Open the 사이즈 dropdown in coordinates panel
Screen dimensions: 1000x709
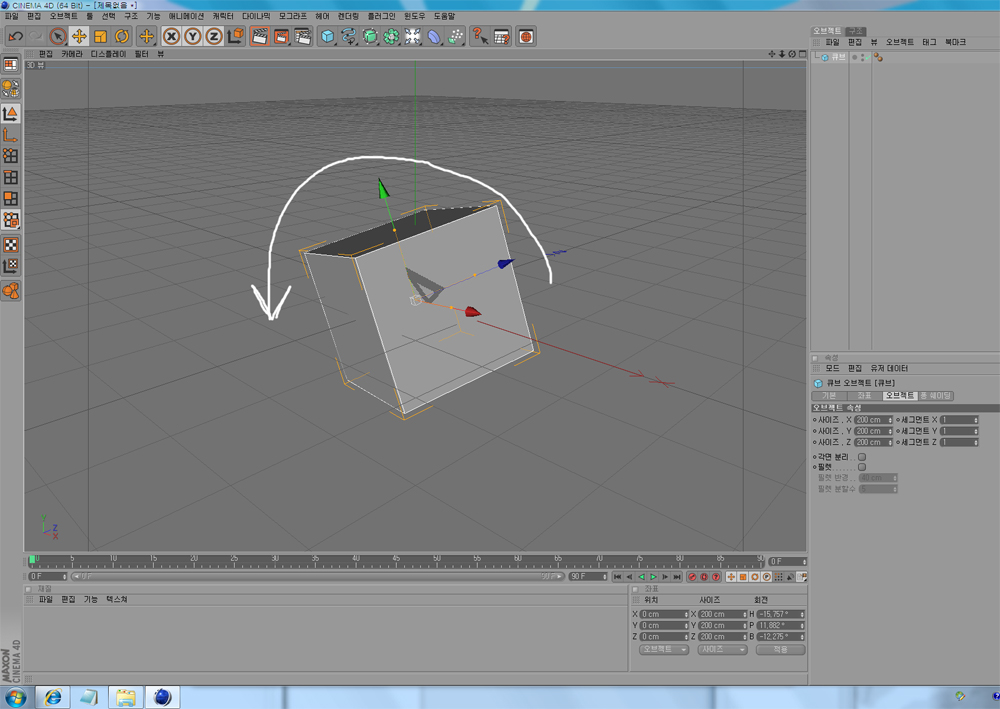723,650
